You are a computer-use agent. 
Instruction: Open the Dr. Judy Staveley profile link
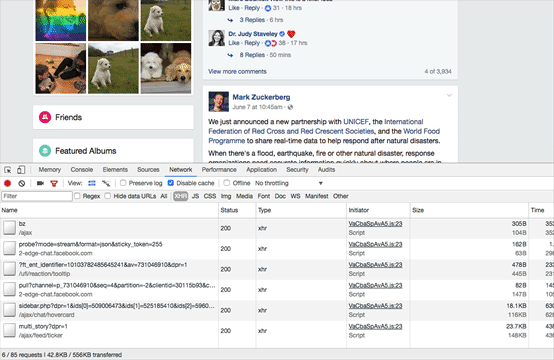click(x=253, y=34)
